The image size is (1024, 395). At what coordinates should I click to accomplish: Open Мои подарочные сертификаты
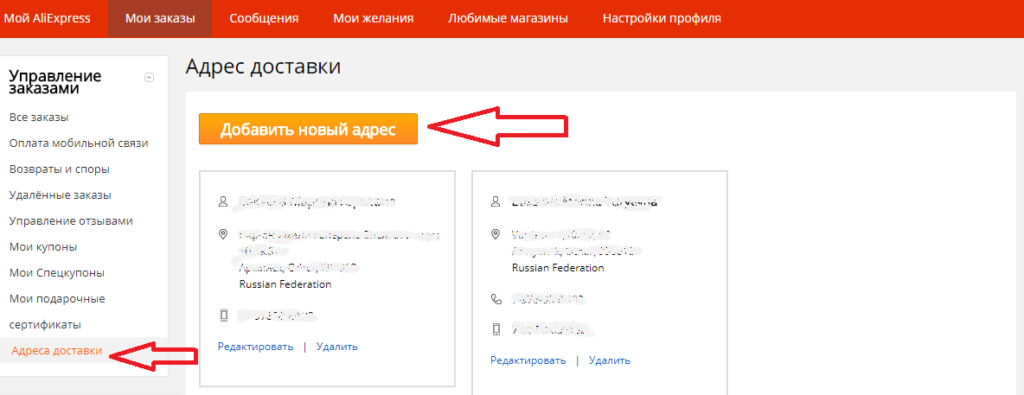[x=57, y=311]
